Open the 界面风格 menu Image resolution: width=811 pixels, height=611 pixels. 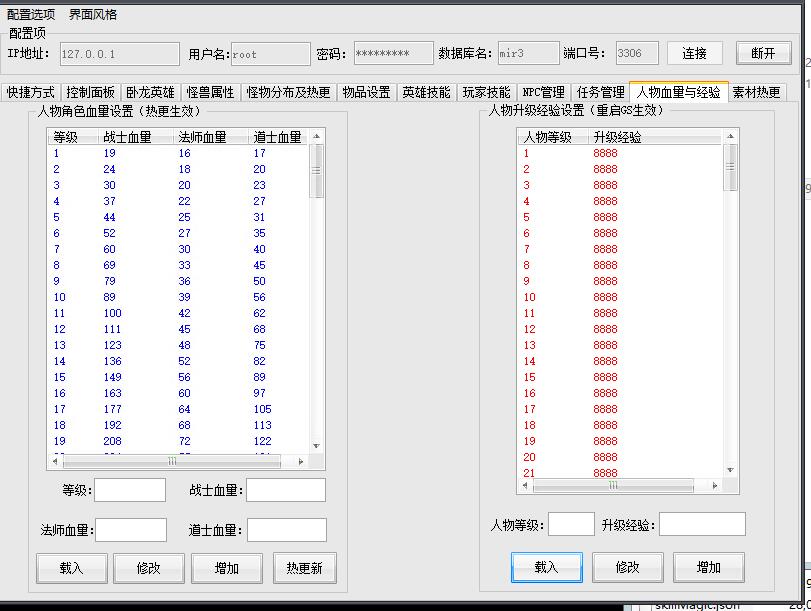click(93, 15)
